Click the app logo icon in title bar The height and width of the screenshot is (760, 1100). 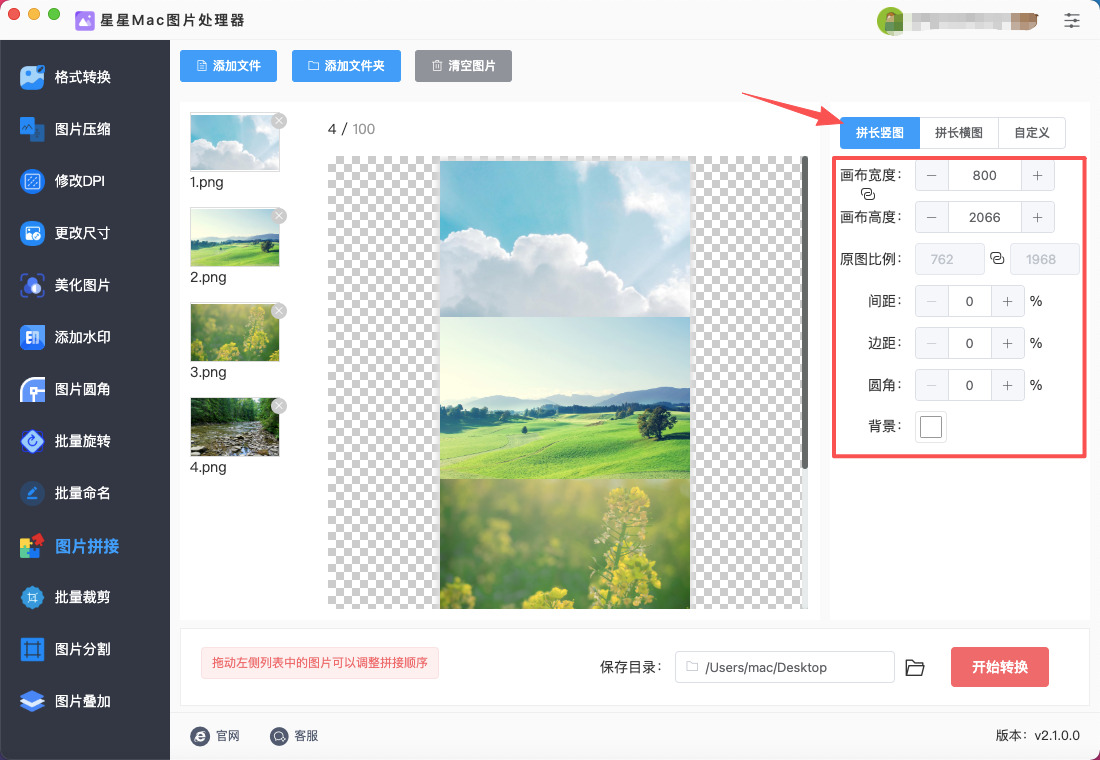pos(84,20)
